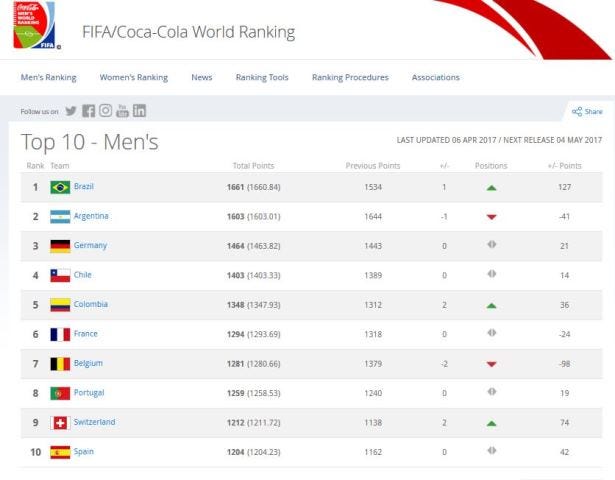Click Spain's total points 1204 (1204.23)

[x=253, y=452]
